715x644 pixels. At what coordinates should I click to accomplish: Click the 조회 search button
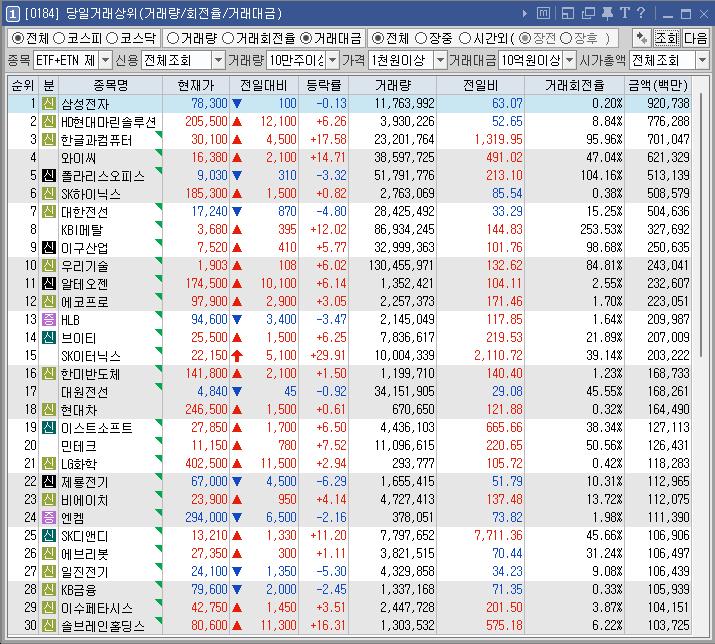click(x=667, y=38)
